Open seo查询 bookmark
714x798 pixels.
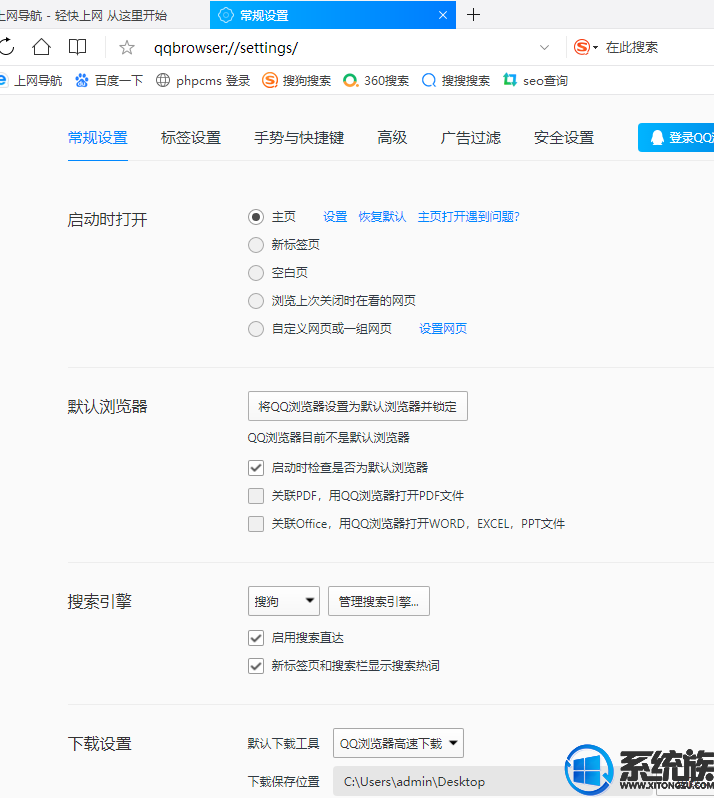pyautogui.click(x=535, y=80)
